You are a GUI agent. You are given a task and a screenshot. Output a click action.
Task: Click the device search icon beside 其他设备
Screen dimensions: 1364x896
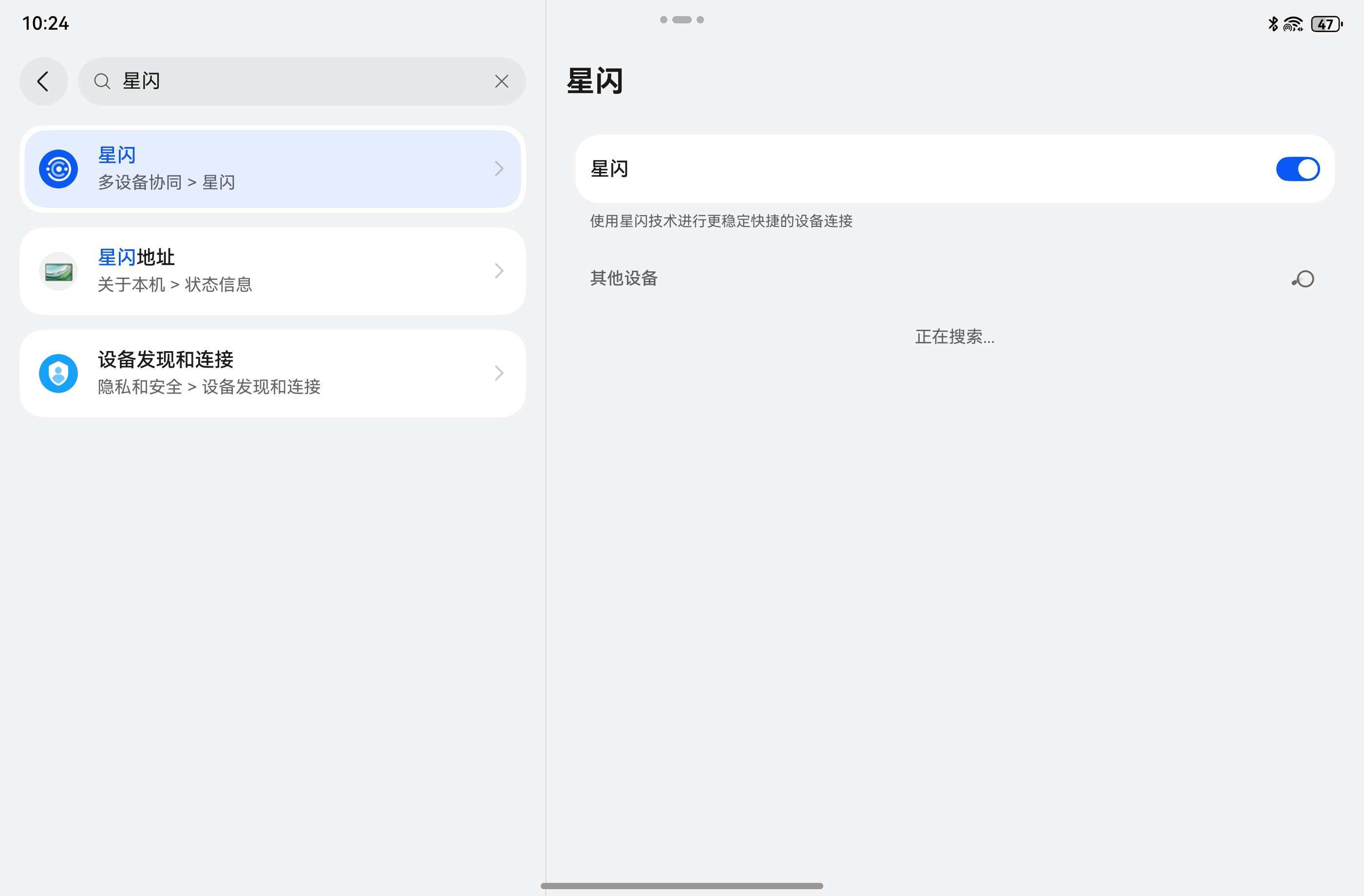pos(1303,279)
